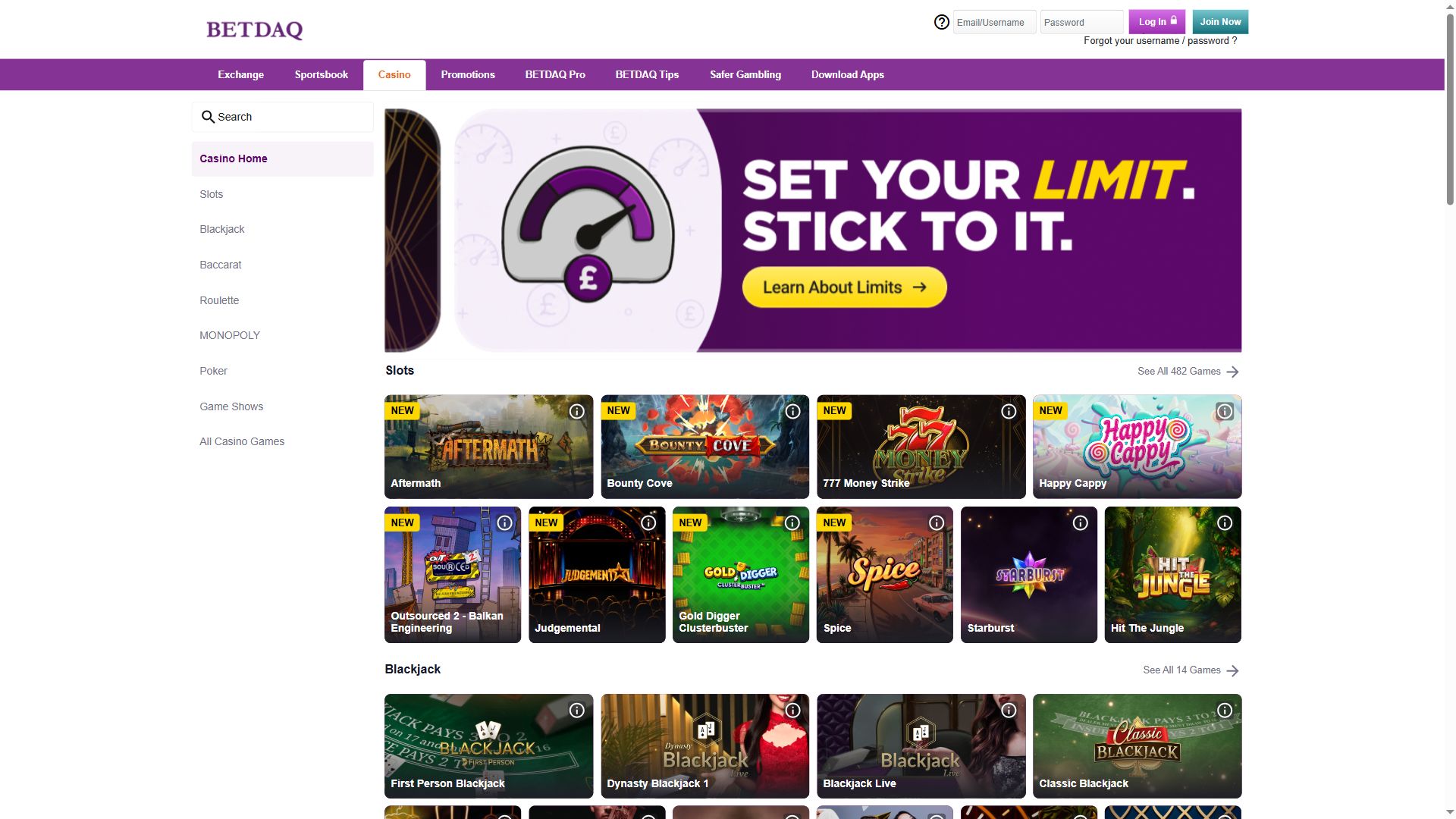Open Gold Digger Clusterbuster thumbnail
This screenshot has width=1456, height=819.
click(740, 575)
